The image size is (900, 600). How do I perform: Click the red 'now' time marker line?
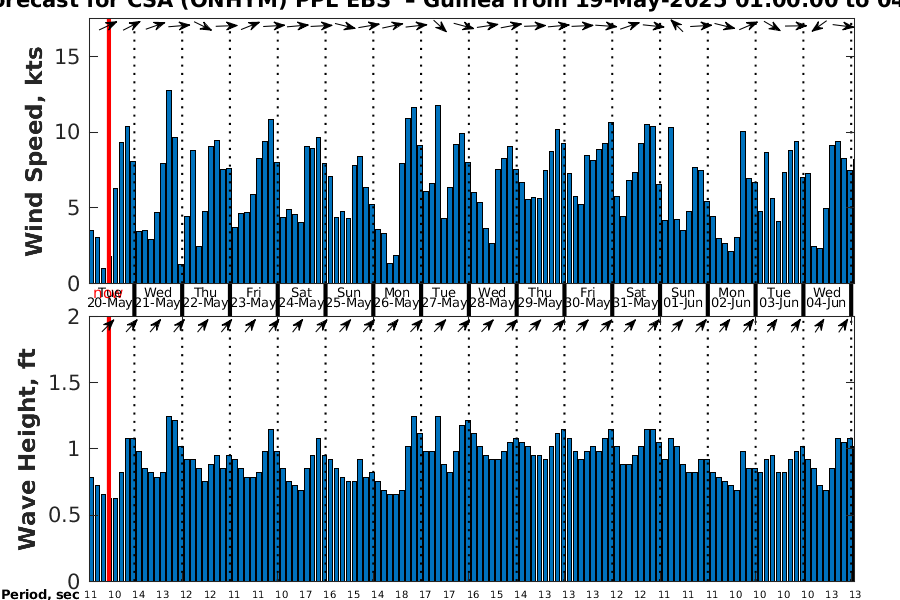pyautogui.click(x=108, y=300)
